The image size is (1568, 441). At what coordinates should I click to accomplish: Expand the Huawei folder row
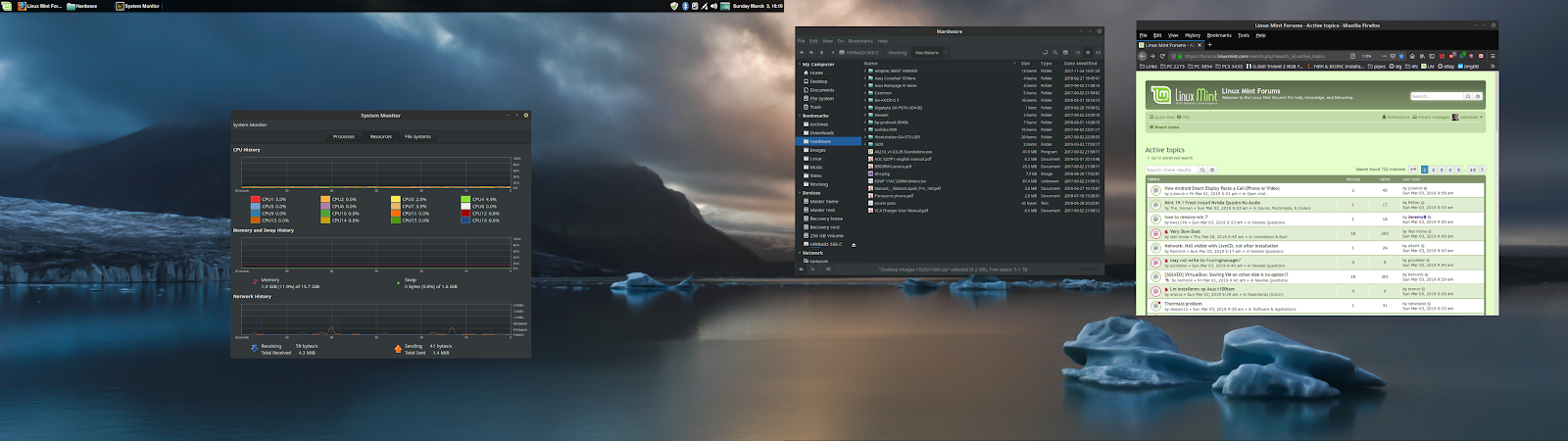coord(866,115)
